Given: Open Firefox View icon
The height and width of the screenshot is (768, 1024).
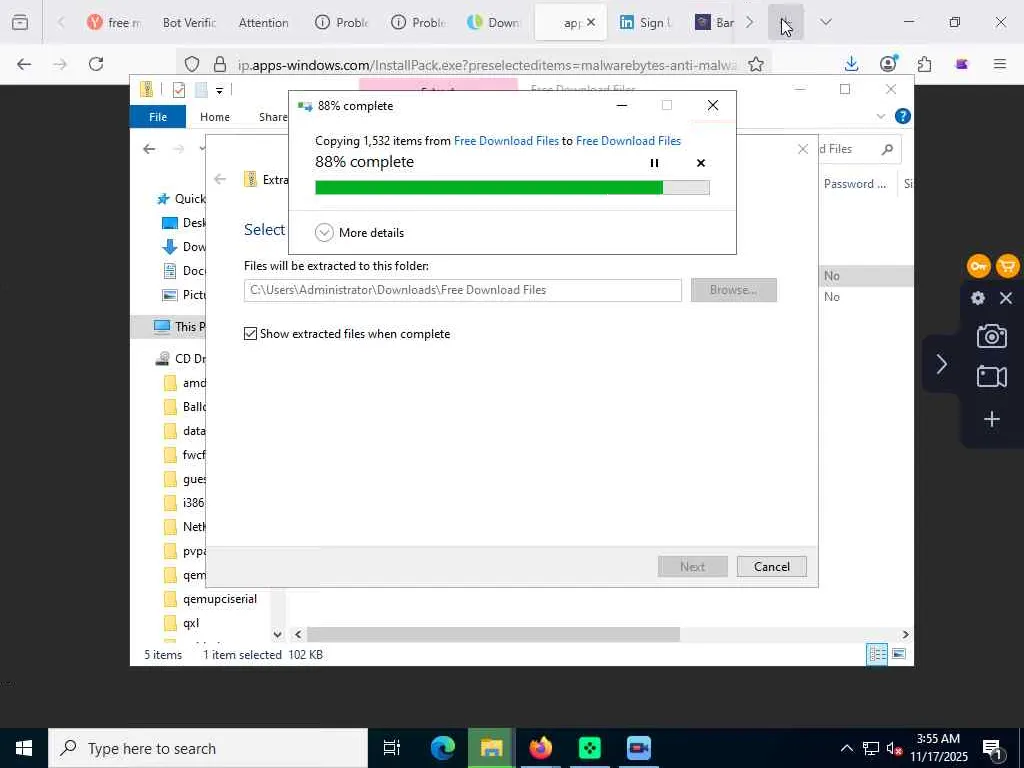Looking at the screenshot, I should coord(20,22).
